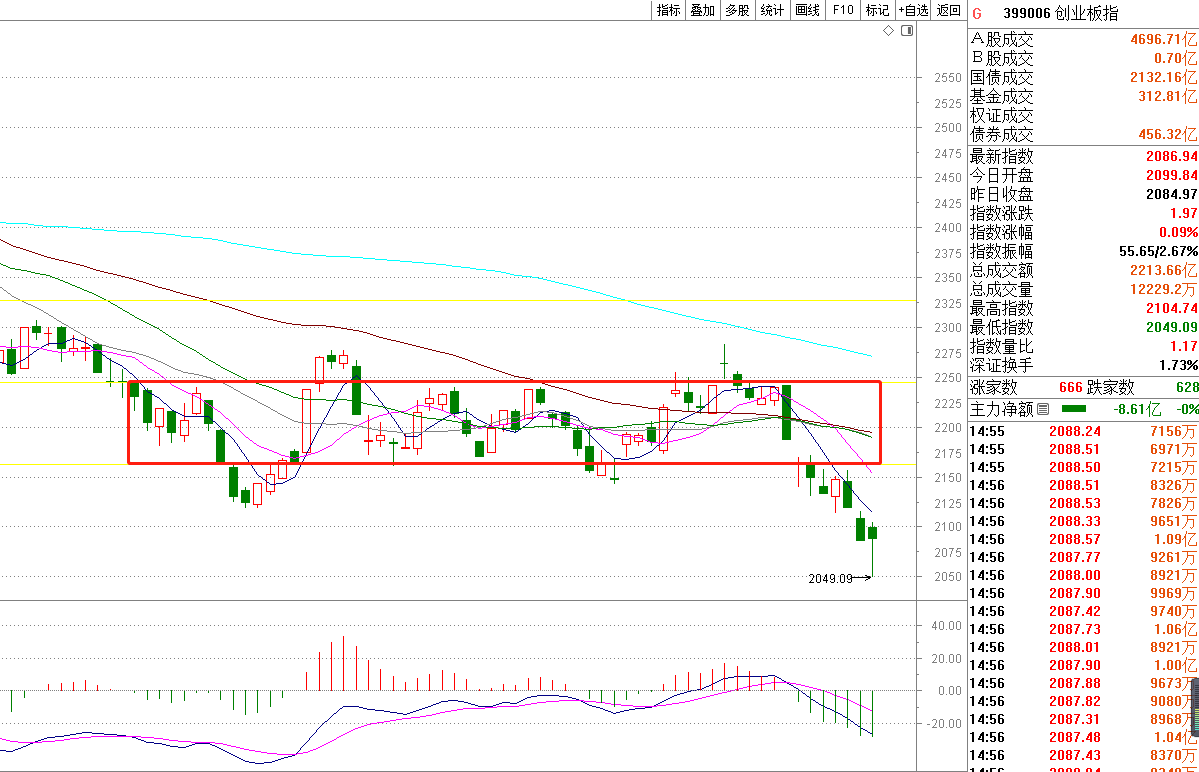Select the tick row priced 2087.77
Screen dimensions: 1199x772
pos(1083,557)
